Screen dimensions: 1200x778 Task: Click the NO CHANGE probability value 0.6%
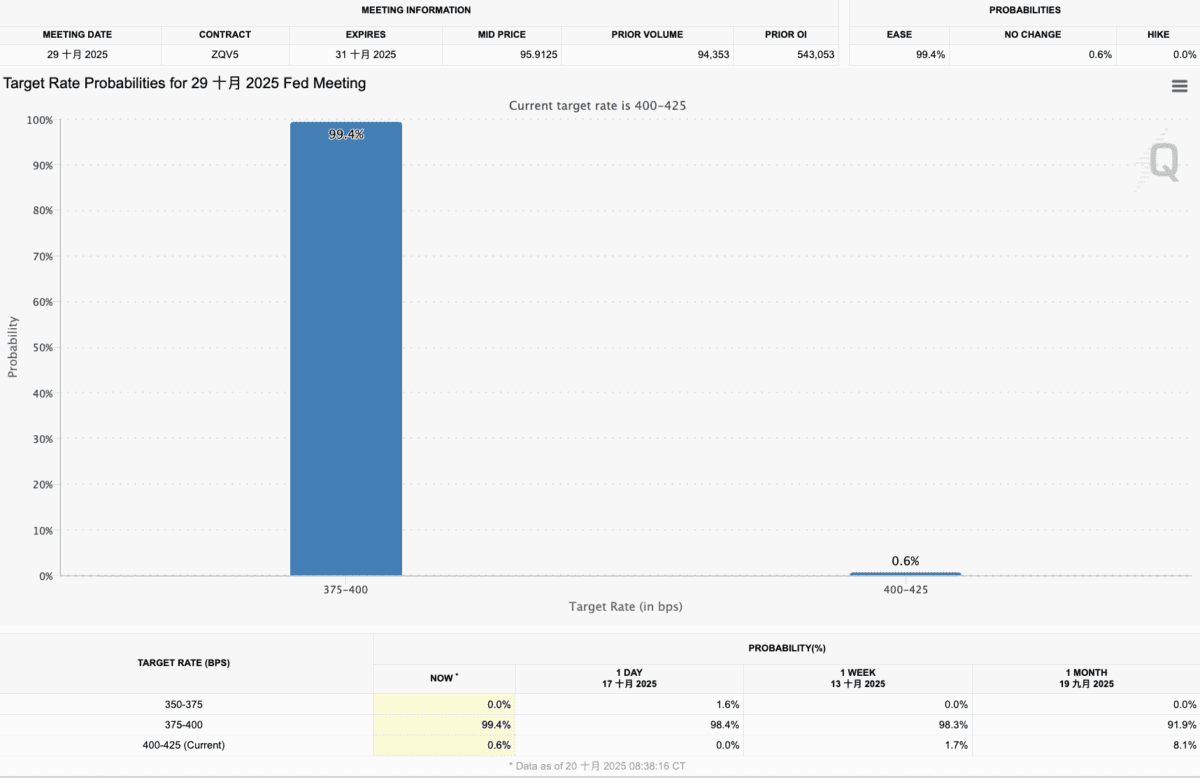coord(1099,55)
